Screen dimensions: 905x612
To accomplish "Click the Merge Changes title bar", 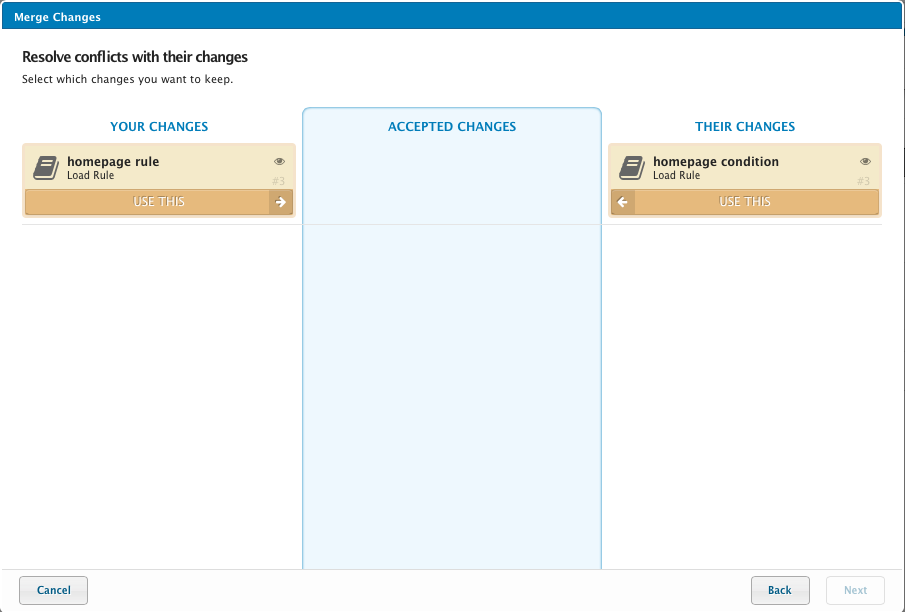I will (x=452, y=17).
